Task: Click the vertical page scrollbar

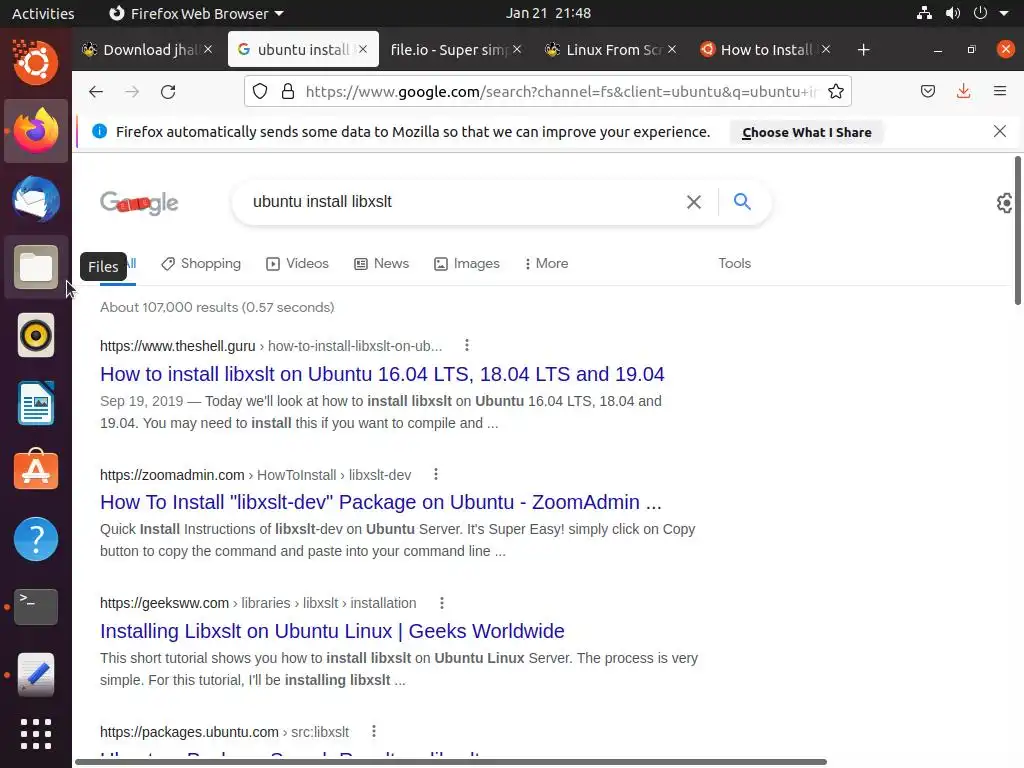Action: (x=1017, y=231)
